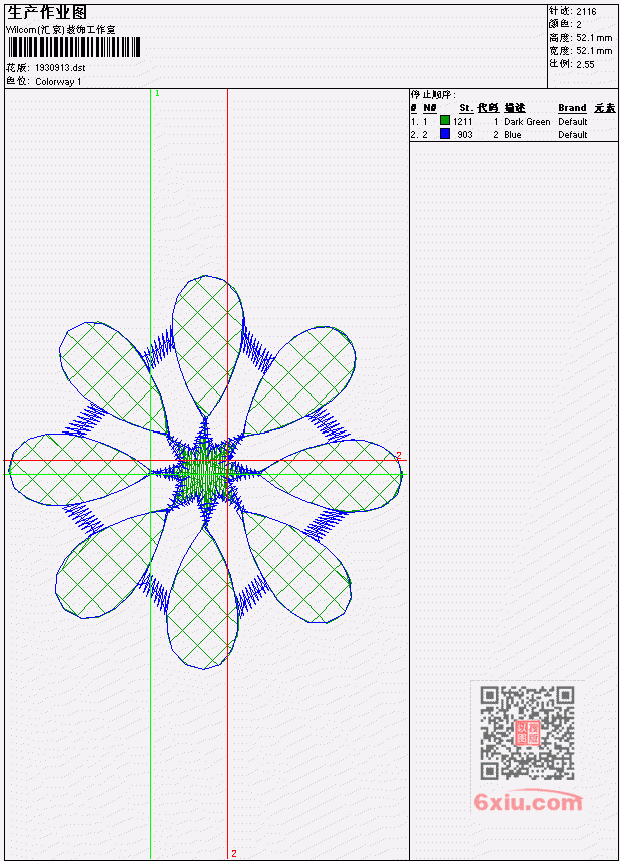
Task: Select the file name 1930913.dst
Action: tap(60, 68)
